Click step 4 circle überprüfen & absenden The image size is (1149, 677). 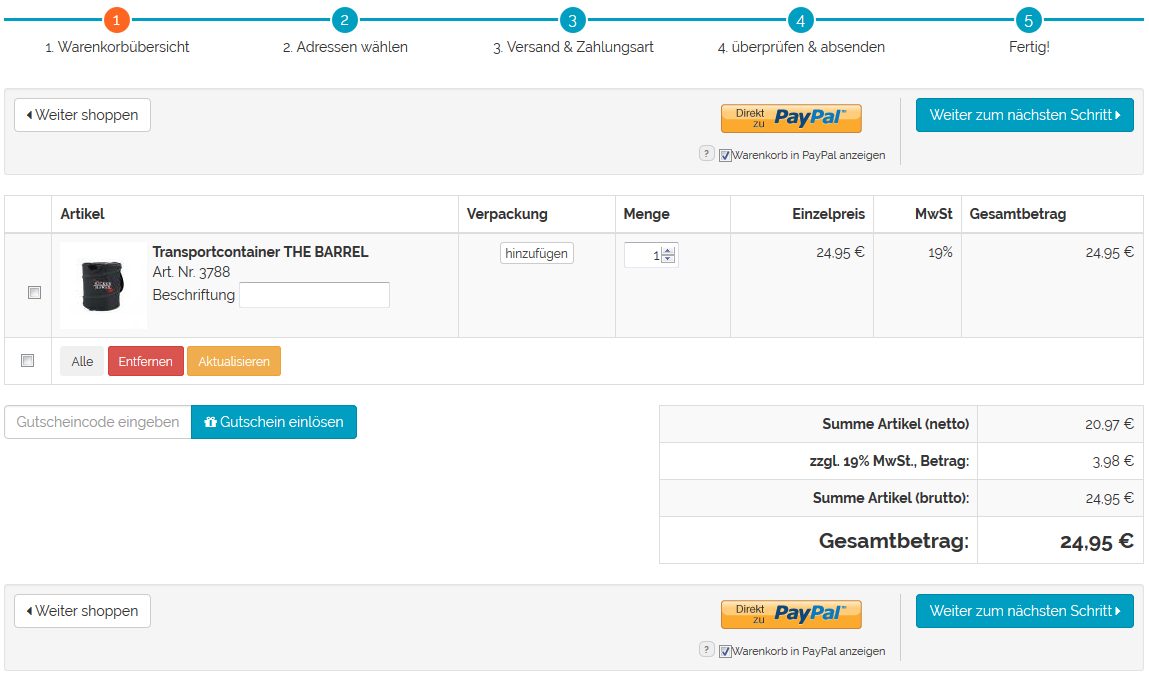pyautogui.click(x=800, y=19)
